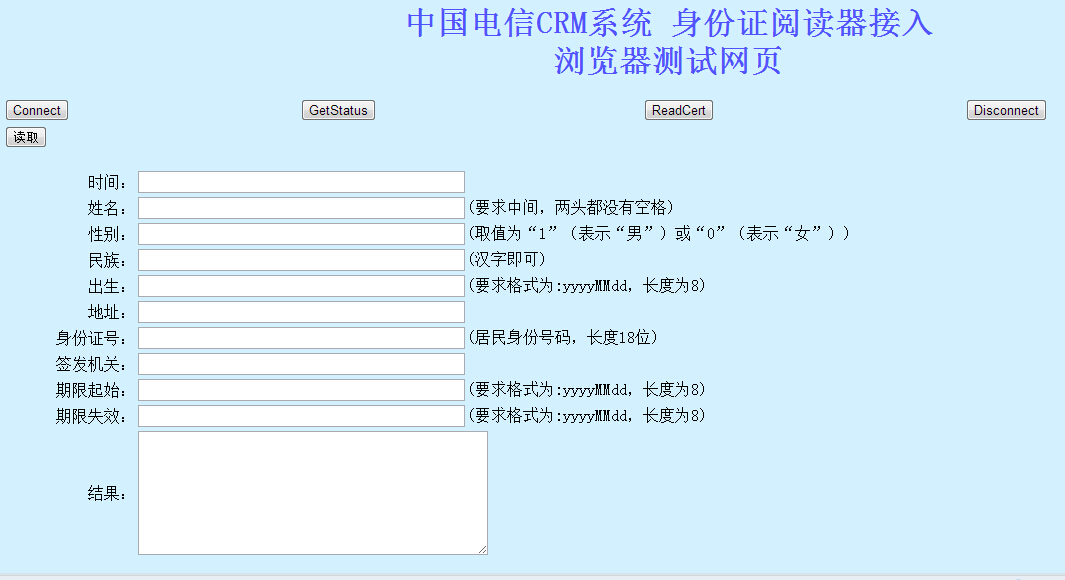Focus the 期限起始 input field
Screen dimensions: 1065x580
[302, 390]
